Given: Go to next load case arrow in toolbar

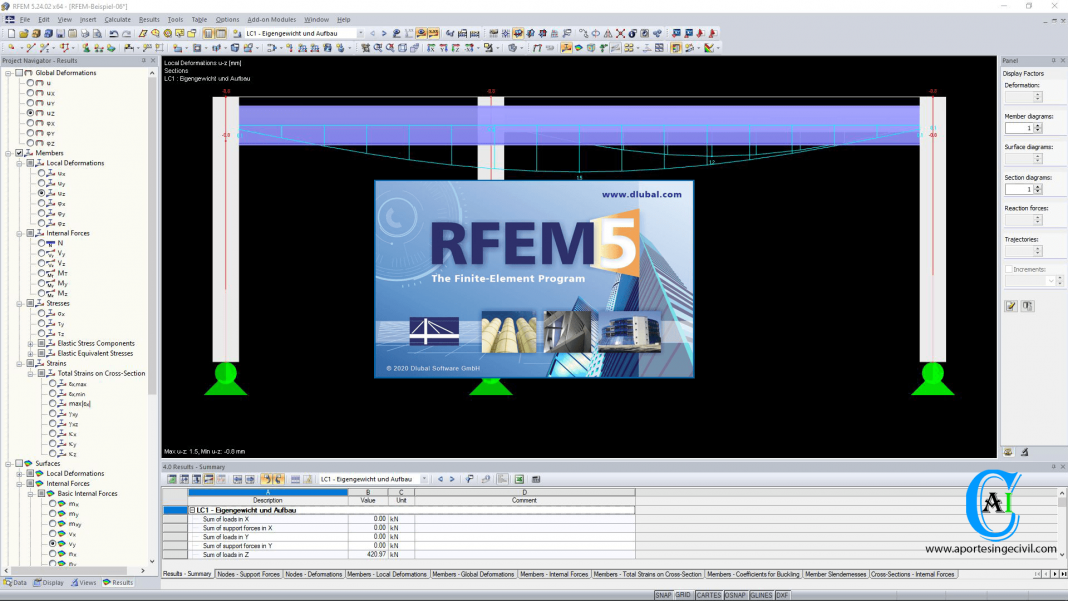Looking at the screenshot, I should tap(384, 33).
